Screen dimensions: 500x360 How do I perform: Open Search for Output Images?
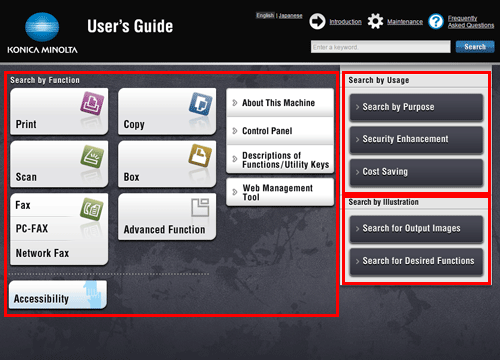[416, 229]
